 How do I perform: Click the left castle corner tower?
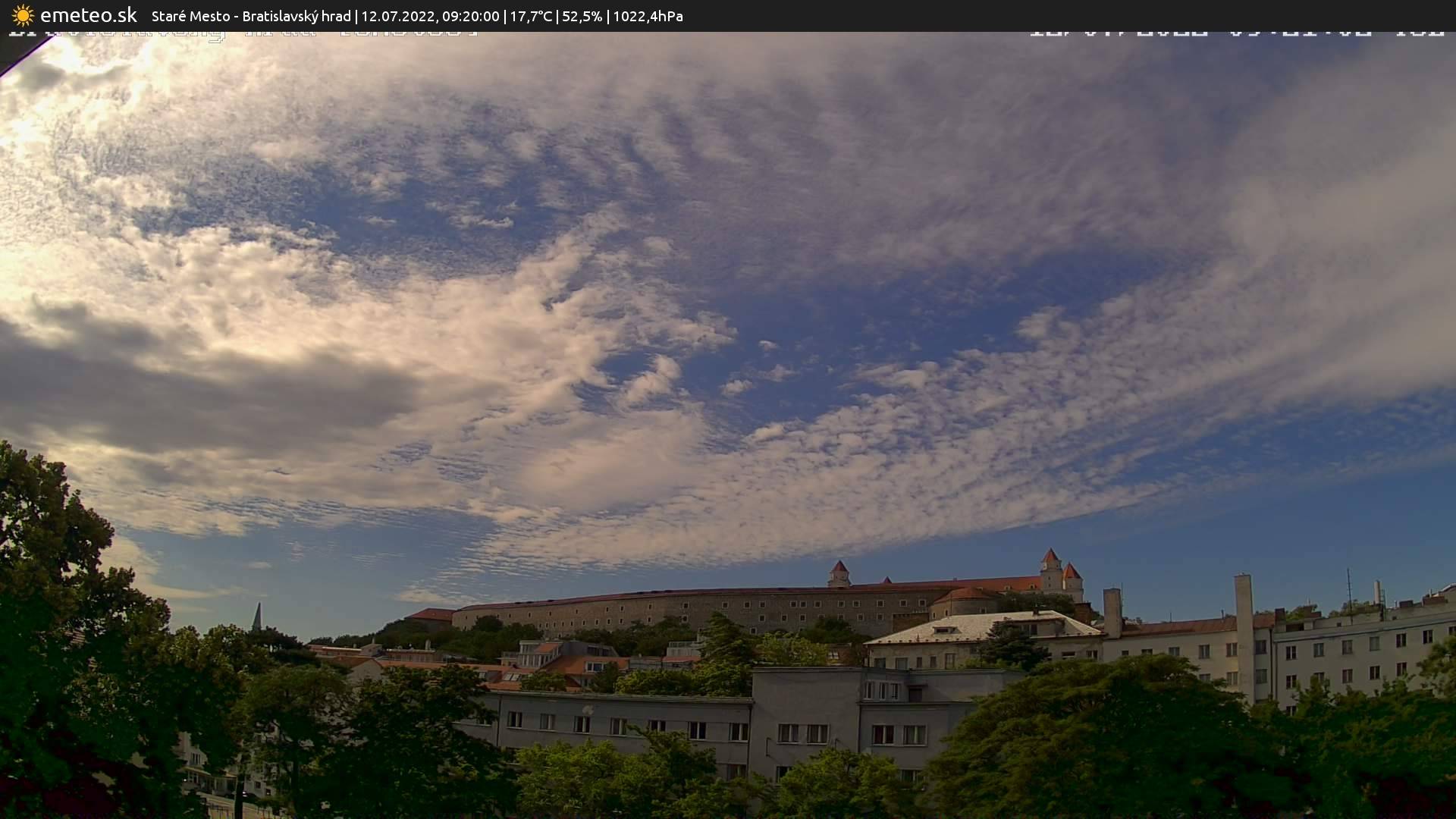coord(839,574)
